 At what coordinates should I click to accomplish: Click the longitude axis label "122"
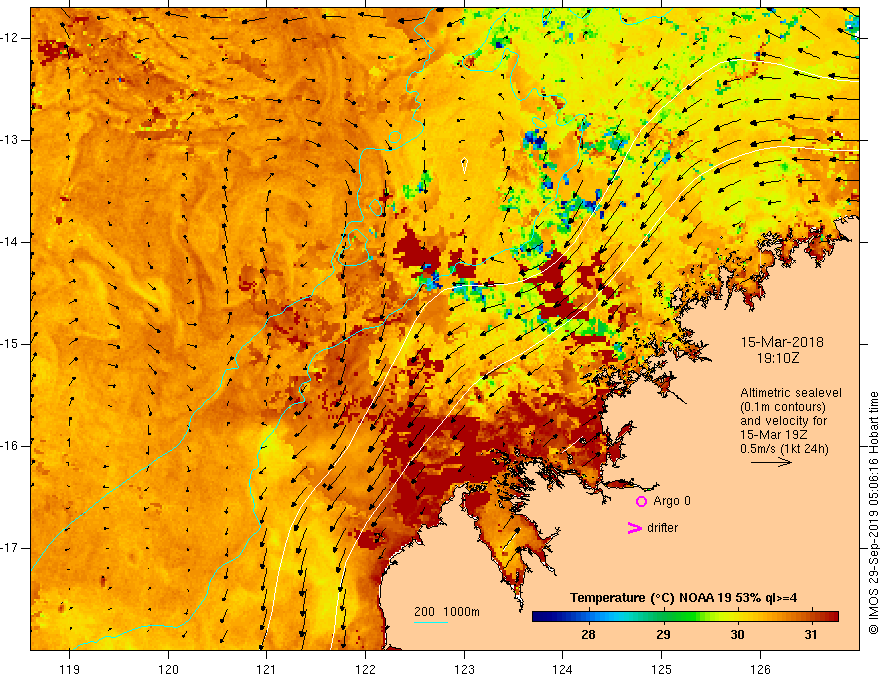point(365,669)
